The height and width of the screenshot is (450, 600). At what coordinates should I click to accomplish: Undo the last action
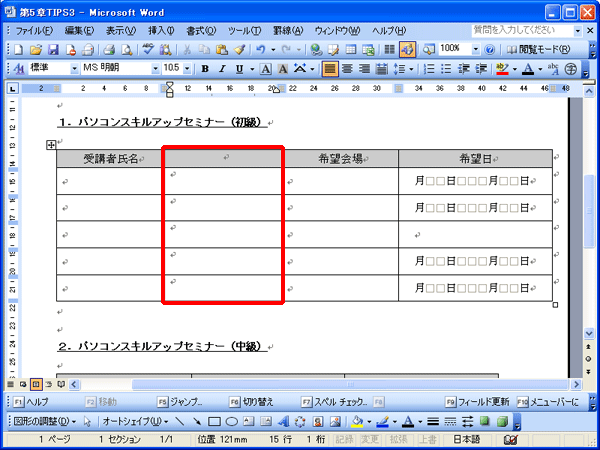[x=261, y=49]
